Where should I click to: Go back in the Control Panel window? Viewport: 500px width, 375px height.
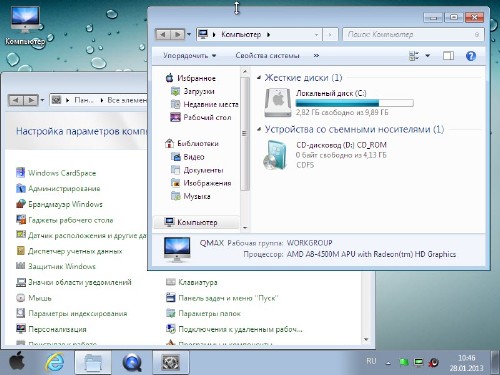15,100
